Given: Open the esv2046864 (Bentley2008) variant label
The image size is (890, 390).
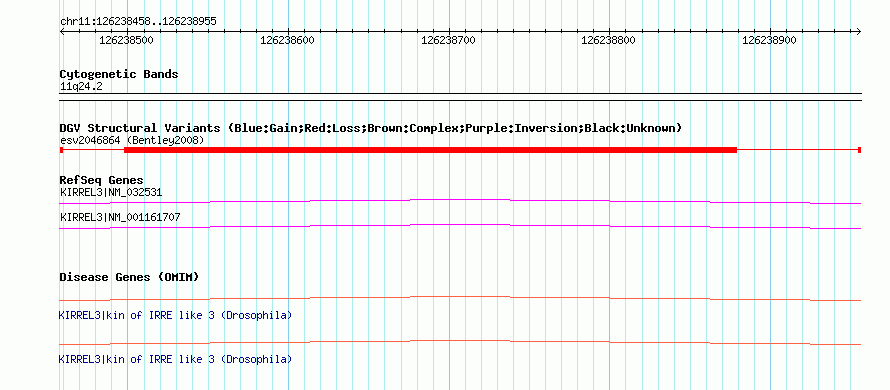Looking at the screenshot, I should pos(132,140).
